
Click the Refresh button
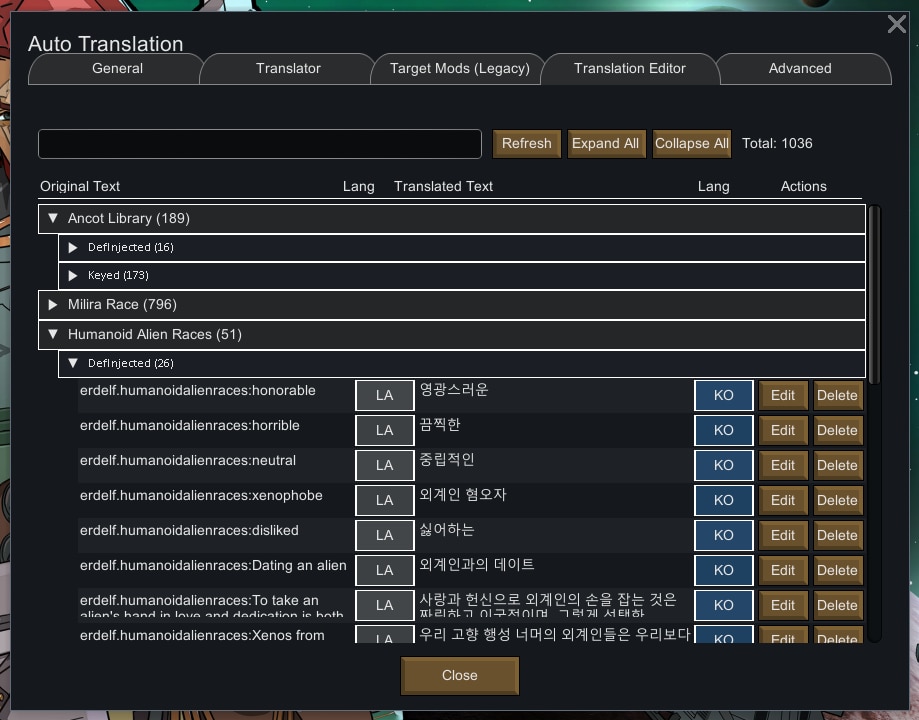tap(526, 143)
